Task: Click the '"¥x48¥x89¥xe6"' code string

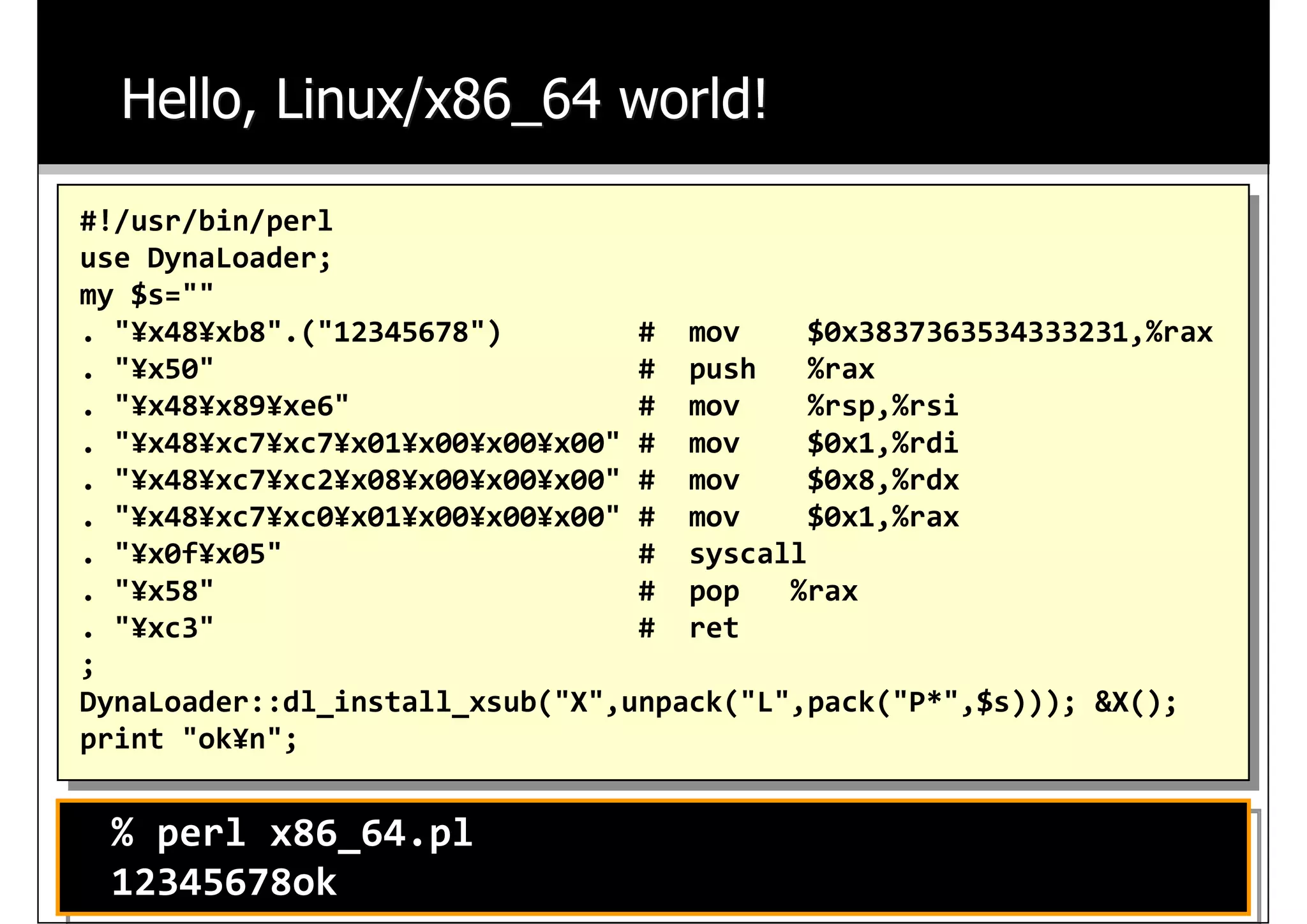Action: 232,406
